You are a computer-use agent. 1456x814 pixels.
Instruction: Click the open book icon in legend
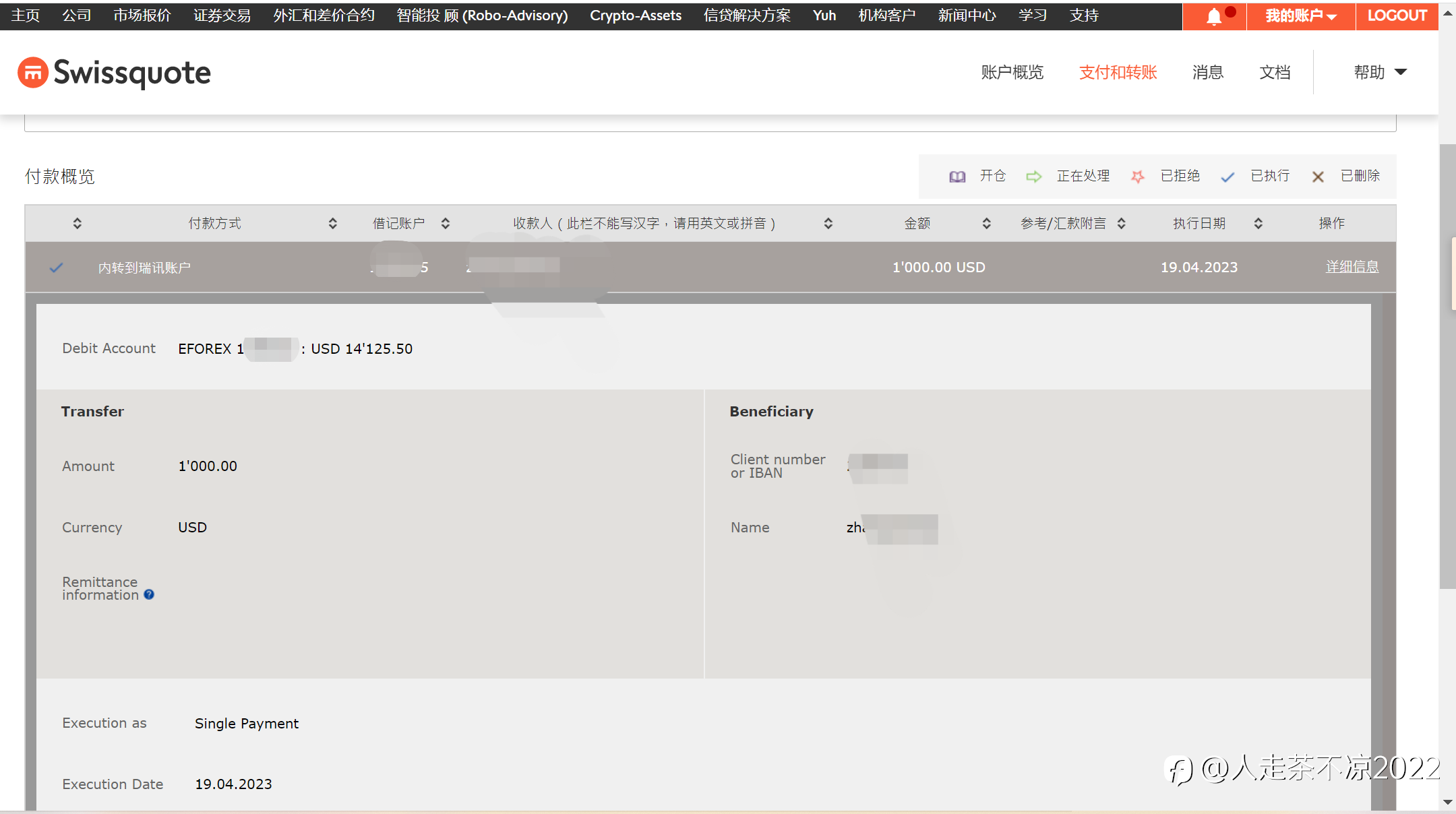click(x=957, y=177)
